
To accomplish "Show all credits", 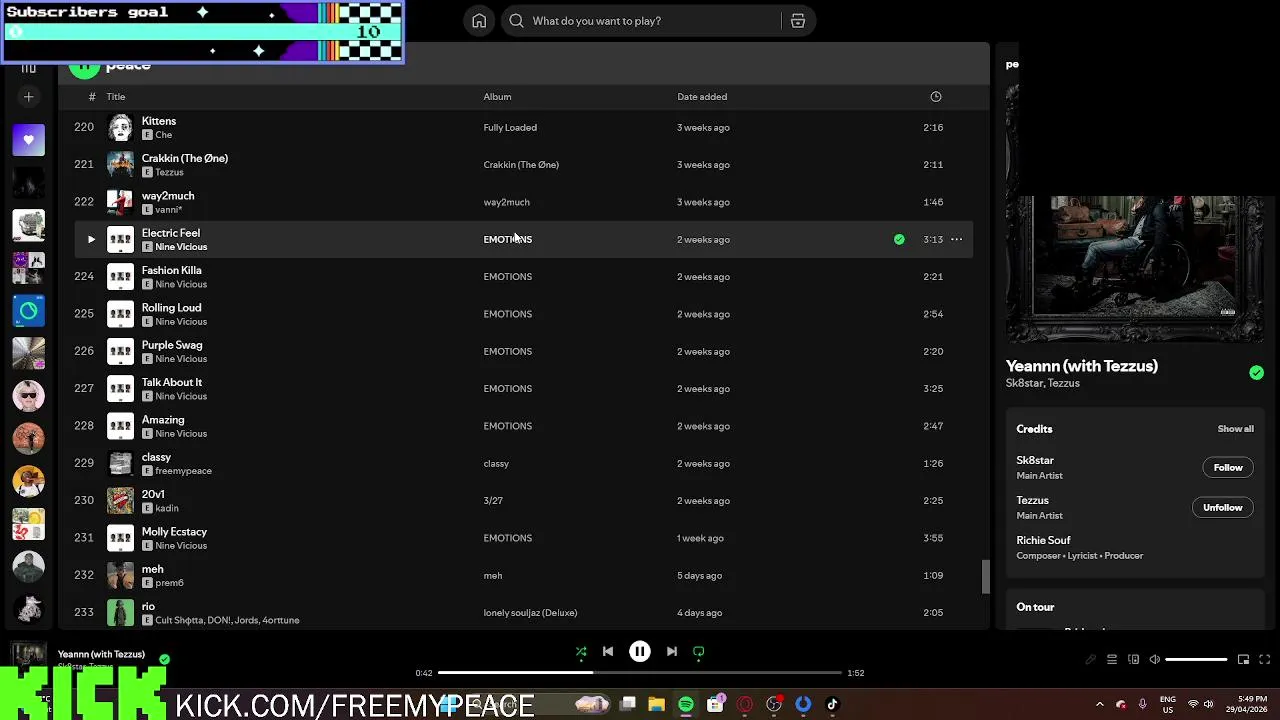I will (x=1235, y=429).
